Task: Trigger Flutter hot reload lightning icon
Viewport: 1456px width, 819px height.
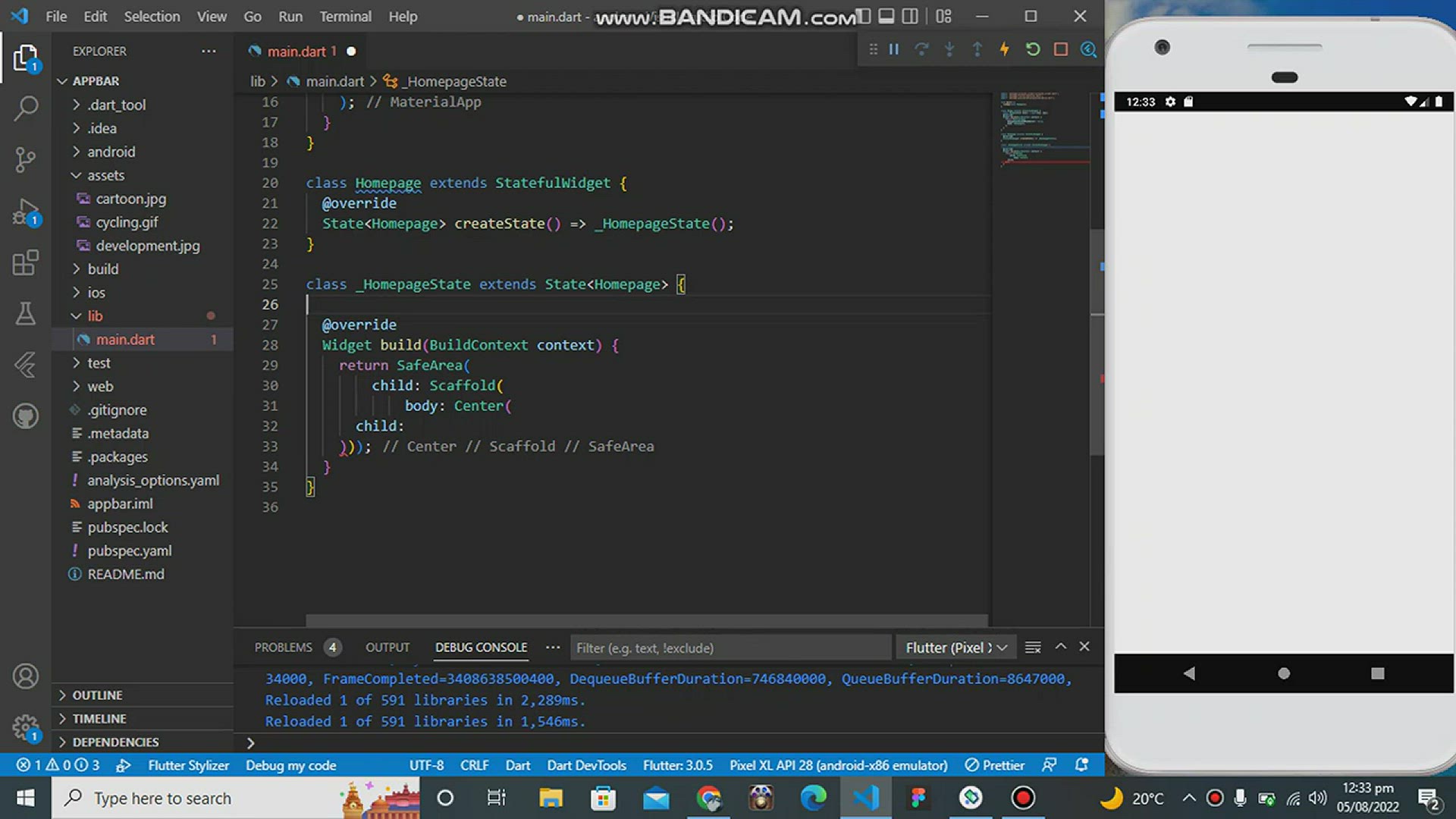Action: point(1005,49)
